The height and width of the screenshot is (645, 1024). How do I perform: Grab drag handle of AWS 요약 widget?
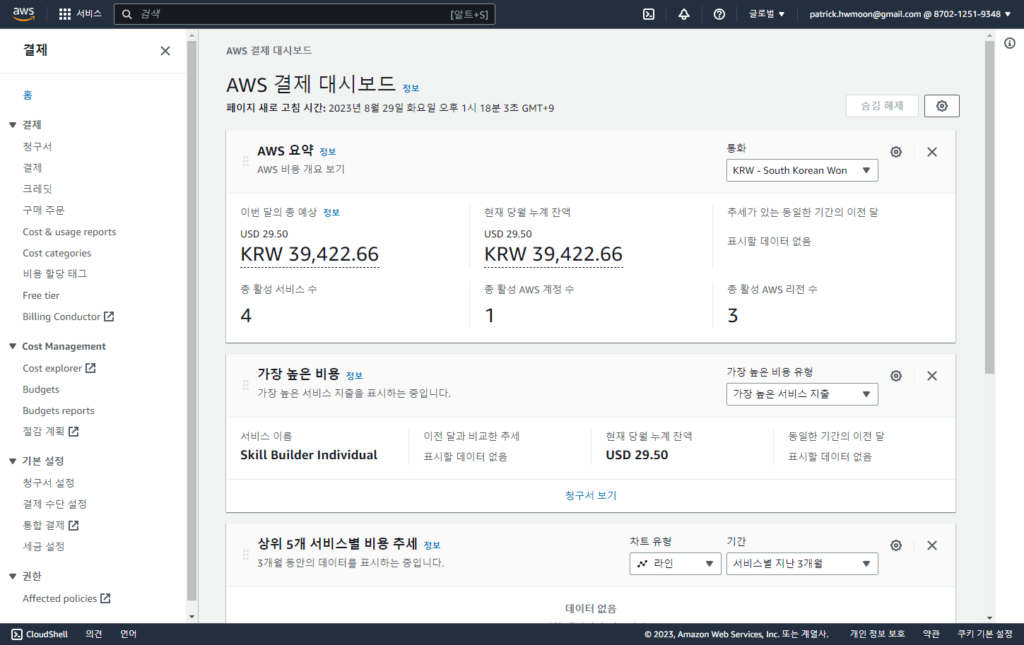point(246,161)
